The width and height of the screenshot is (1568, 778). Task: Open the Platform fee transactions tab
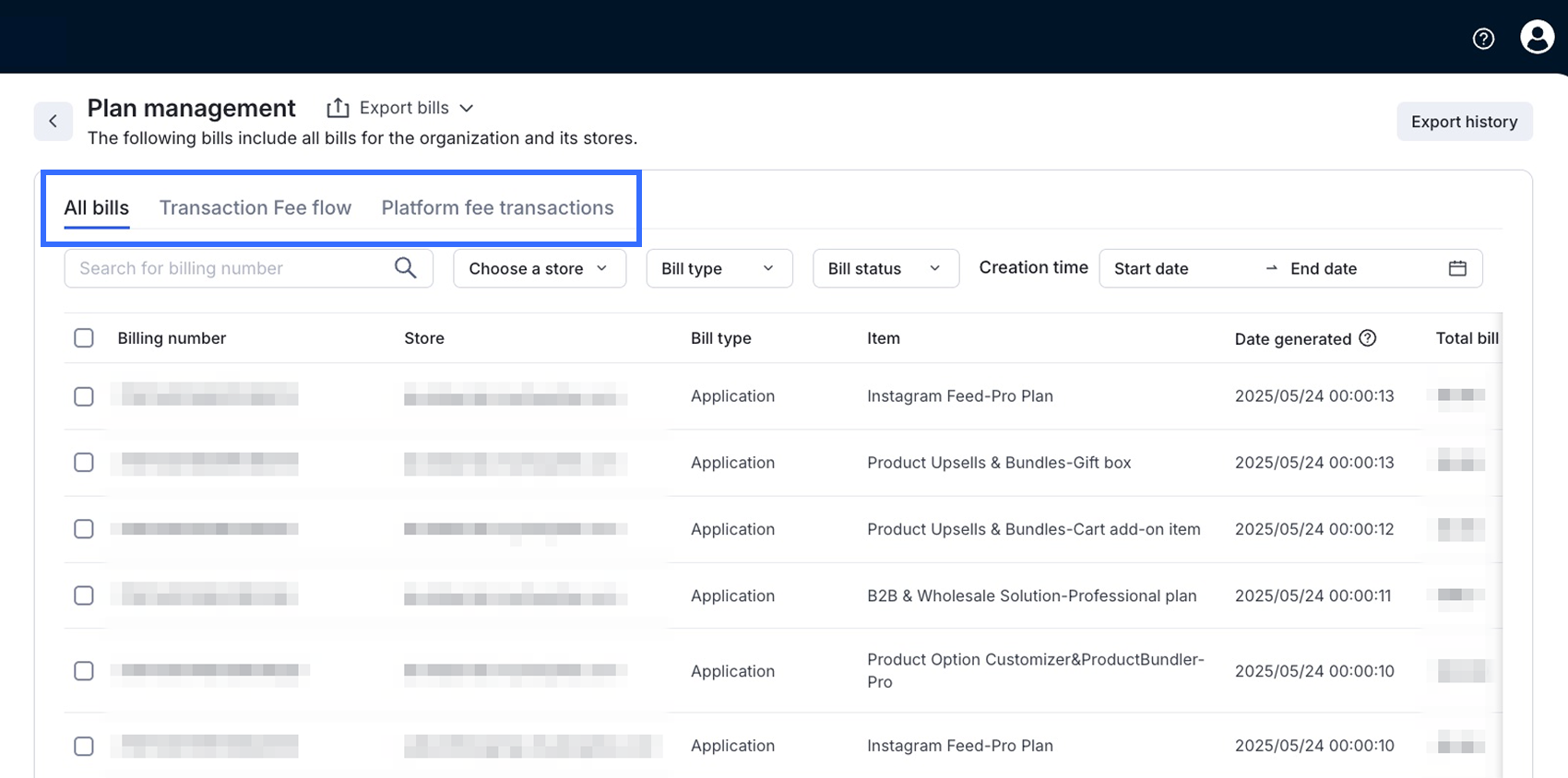(x=497, y=208)
